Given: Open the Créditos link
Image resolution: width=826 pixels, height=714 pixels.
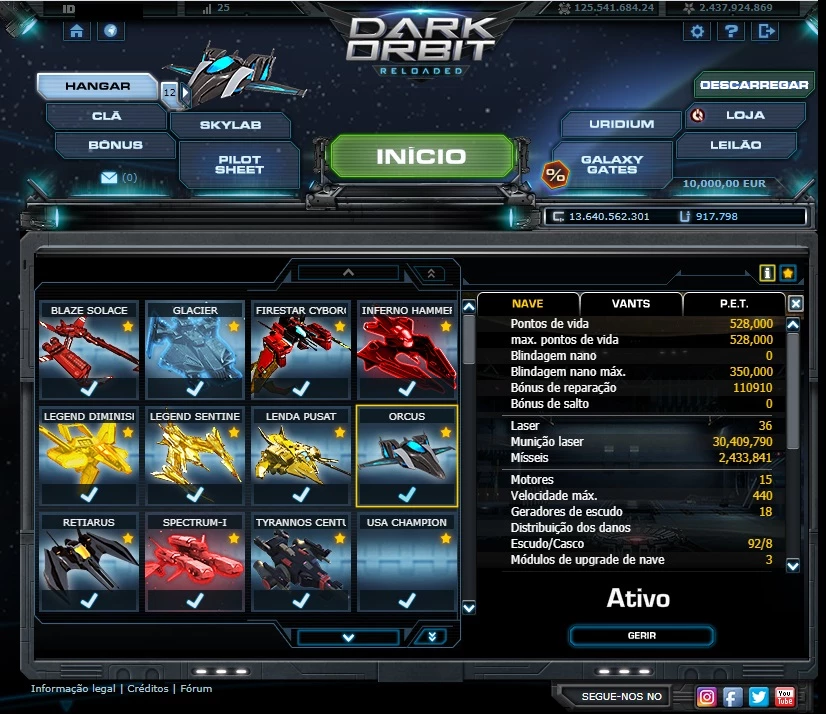Looking at the screenshot, I should click(148, 688).
